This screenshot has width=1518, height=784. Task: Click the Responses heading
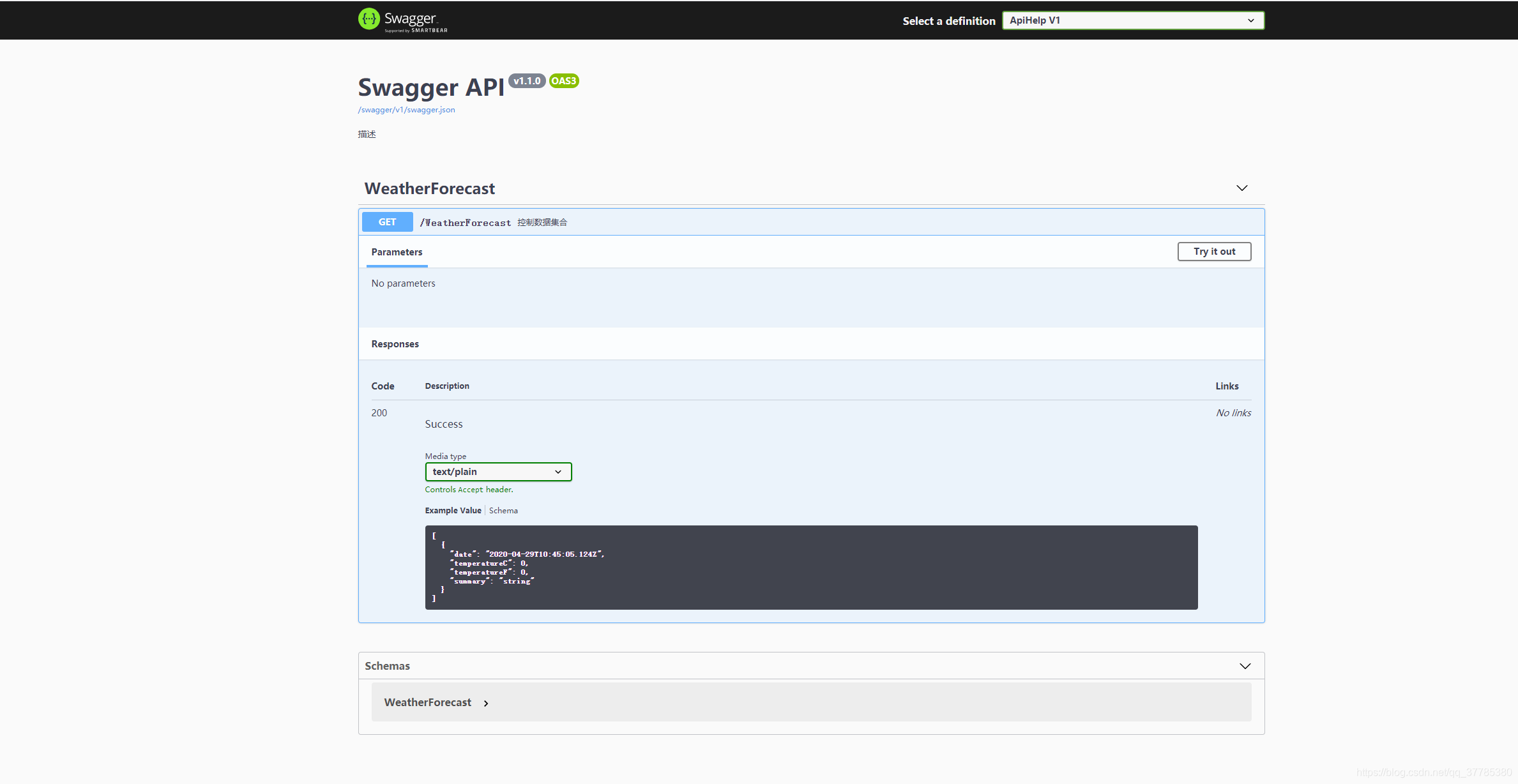click(395, 344)
